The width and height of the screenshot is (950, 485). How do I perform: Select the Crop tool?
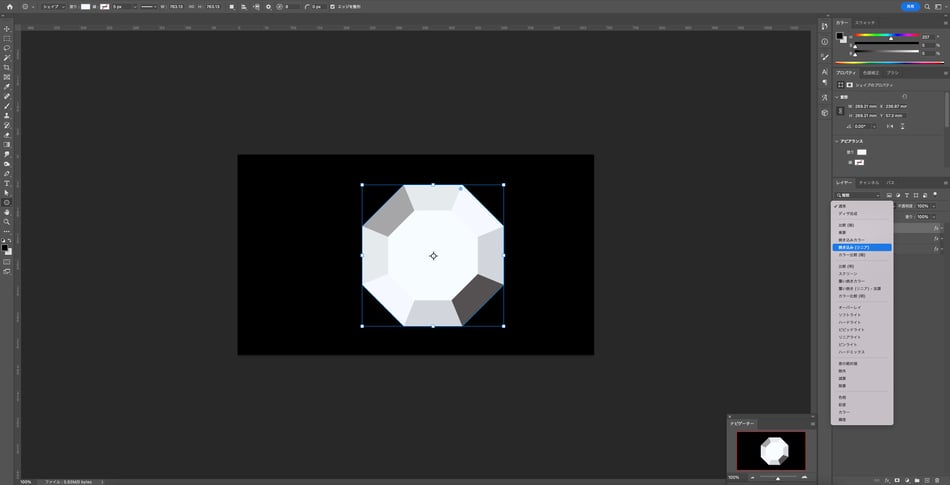[x=7, y=67]
